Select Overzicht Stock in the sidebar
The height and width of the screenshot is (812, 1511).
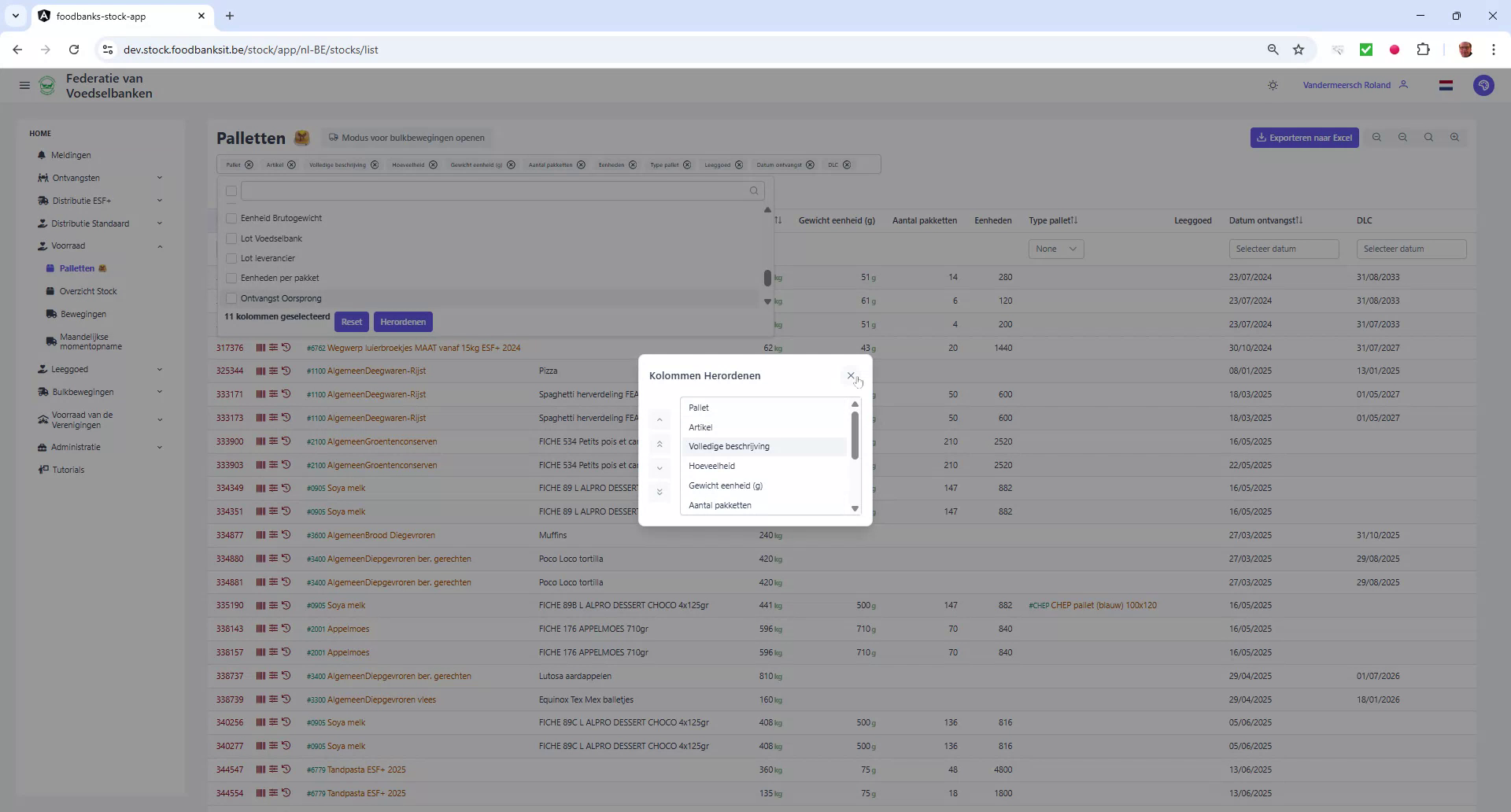(88, 291)
